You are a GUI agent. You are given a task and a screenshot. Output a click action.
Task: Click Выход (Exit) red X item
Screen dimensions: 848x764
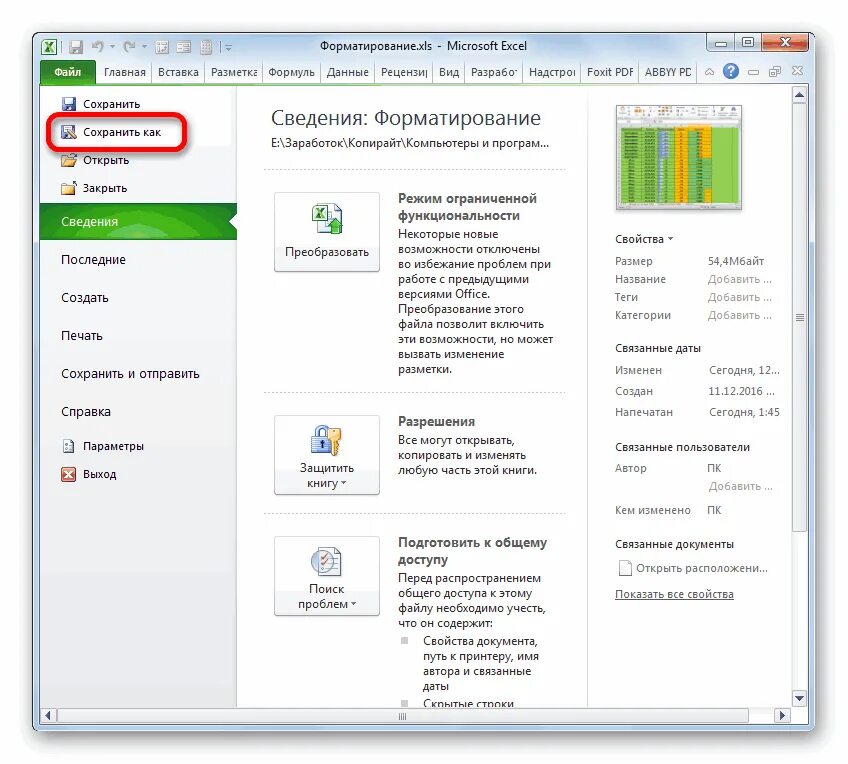click(89, 474)
